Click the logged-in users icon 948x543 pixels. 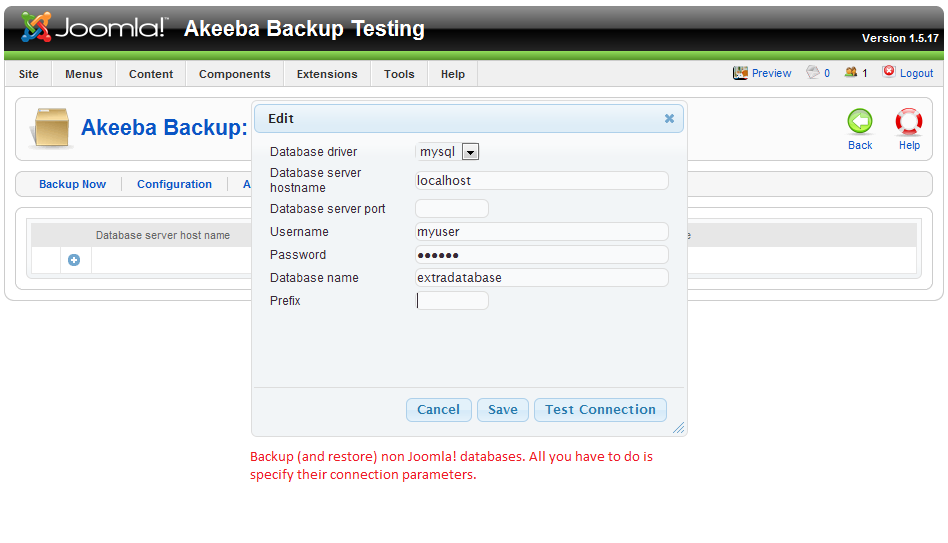851,73
